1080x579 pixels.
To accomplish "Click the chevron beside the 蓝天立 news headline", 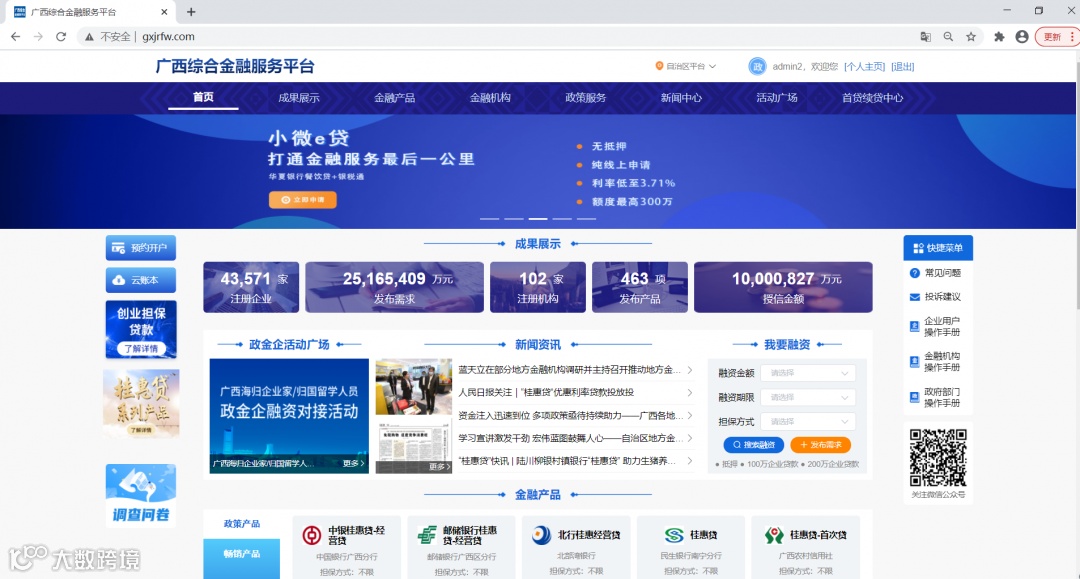I will [689, 370].
